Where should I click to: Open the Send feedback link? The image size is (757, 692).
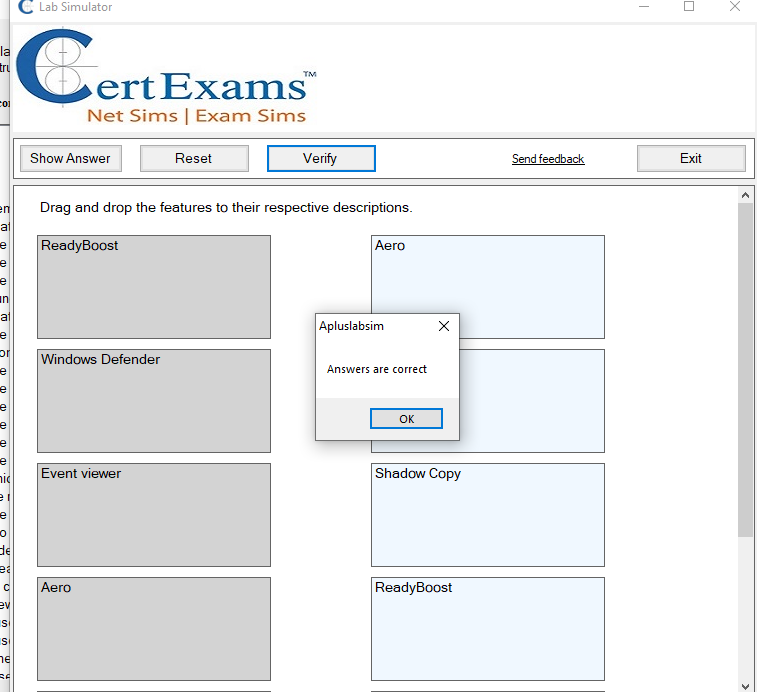click(x=548, y=159)
